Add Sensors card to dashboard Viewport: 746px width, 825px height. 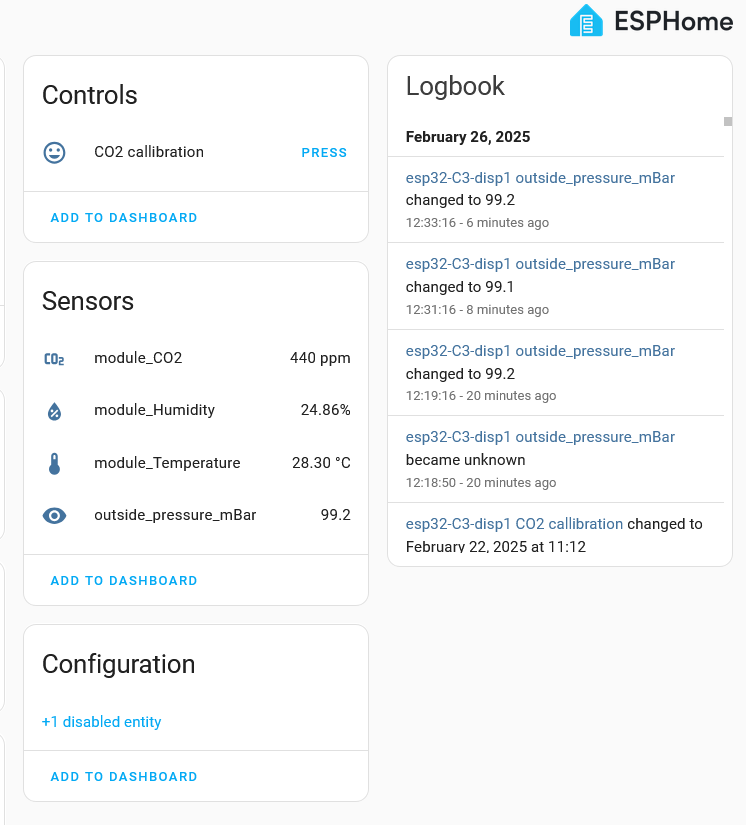(124, 581)
